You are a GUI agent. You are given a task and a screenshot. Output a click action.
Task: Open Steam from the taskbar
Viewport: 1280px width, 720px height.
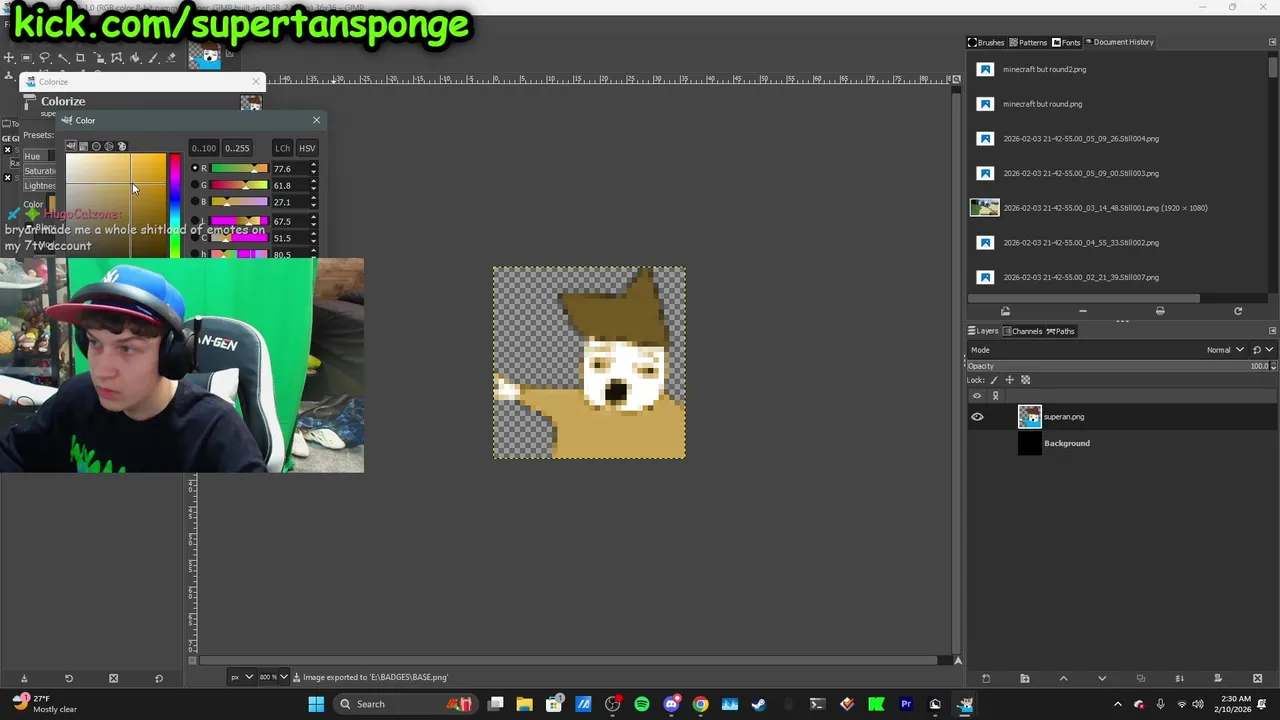pos(759,704)
